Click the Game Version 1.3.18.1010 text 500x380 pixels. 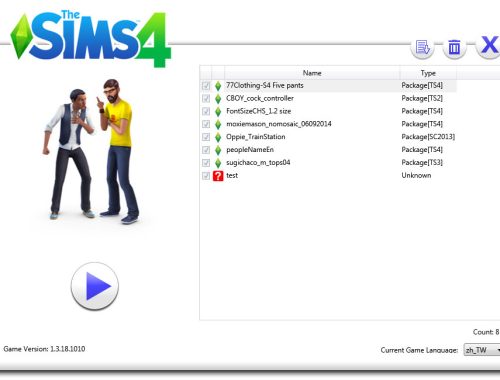[44, 349]
